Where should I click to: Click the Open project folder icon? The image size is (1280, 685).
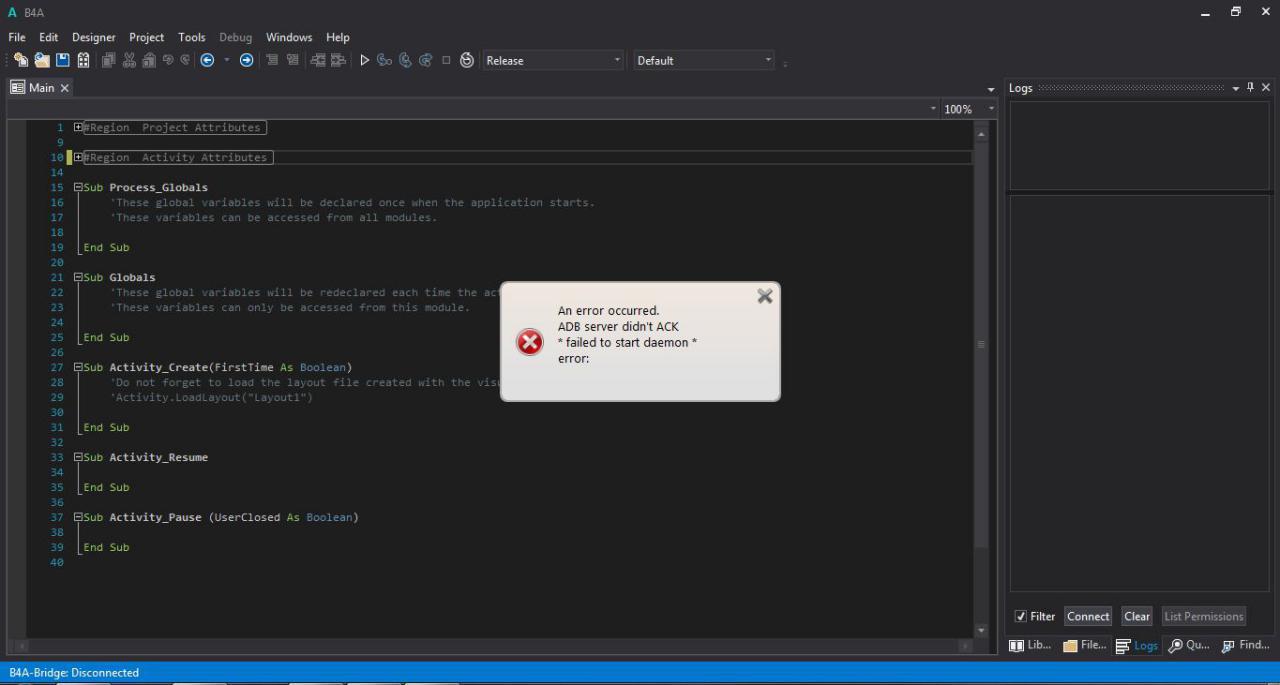(x=42, y=61)
